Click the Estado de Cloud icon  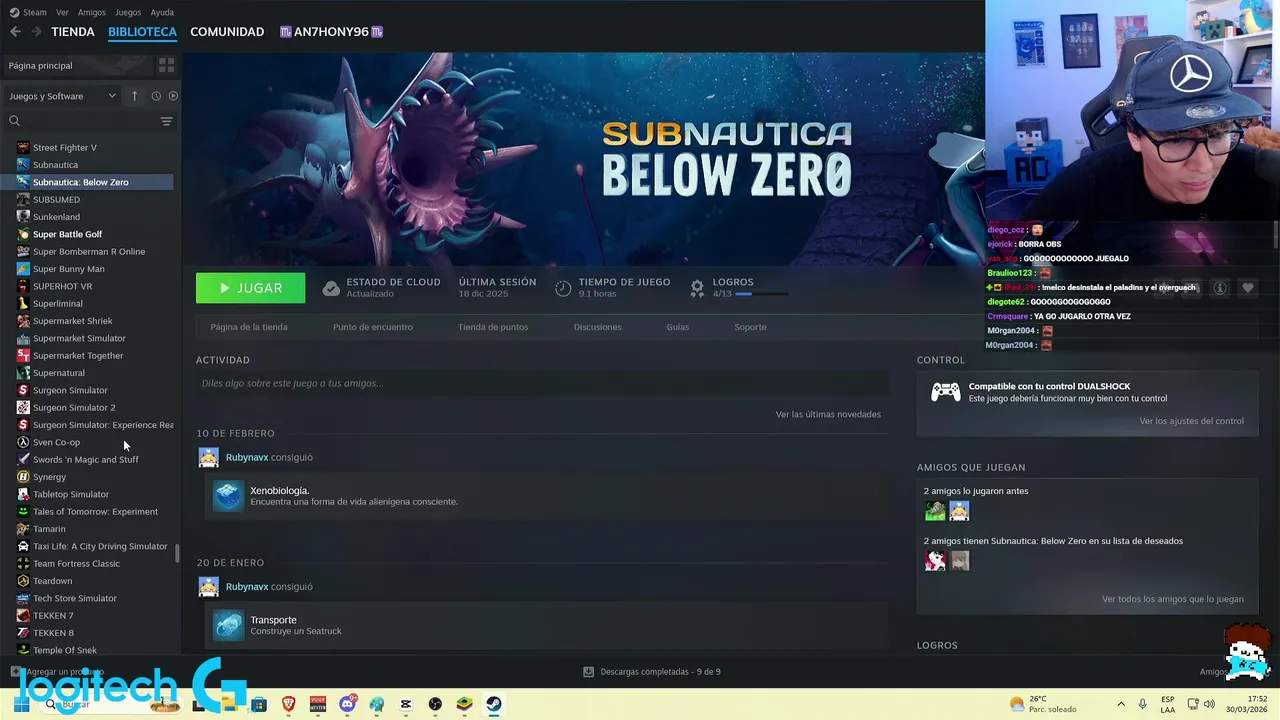pos(331,288)
